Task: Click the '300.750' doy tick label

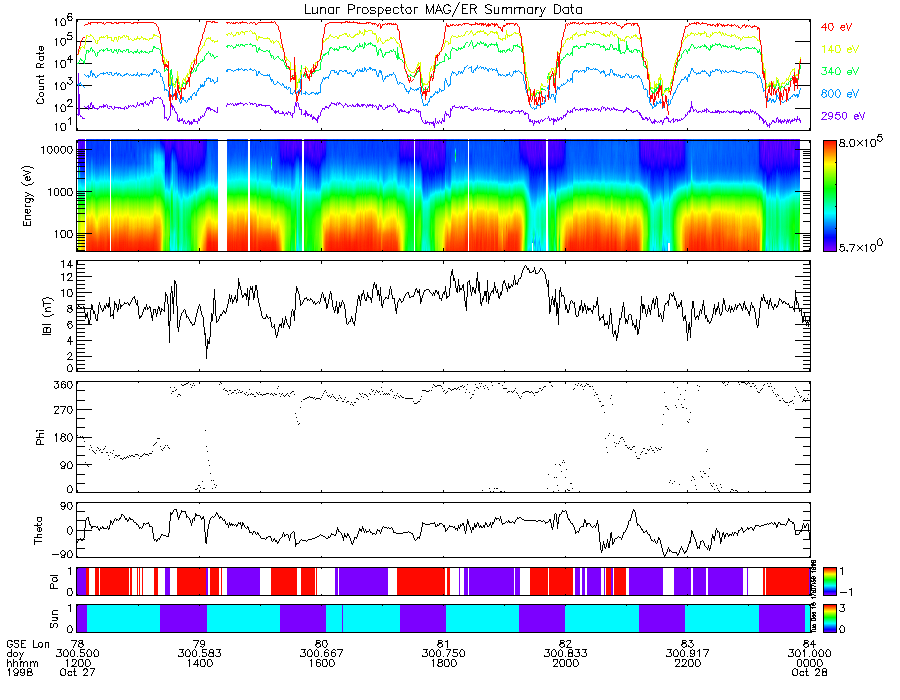Action: coord(443,654)
